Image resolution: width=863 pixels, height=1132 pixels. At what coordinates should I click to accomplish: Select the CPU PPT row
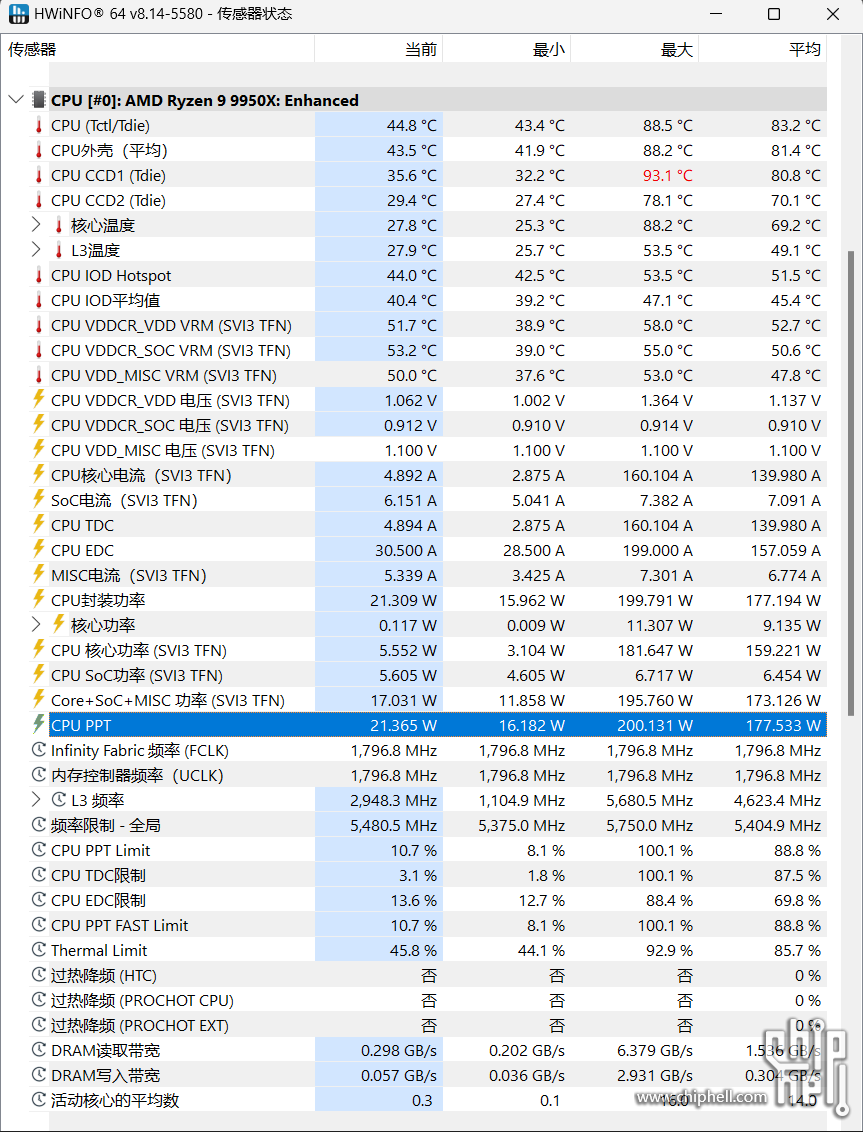pos(438,725)
